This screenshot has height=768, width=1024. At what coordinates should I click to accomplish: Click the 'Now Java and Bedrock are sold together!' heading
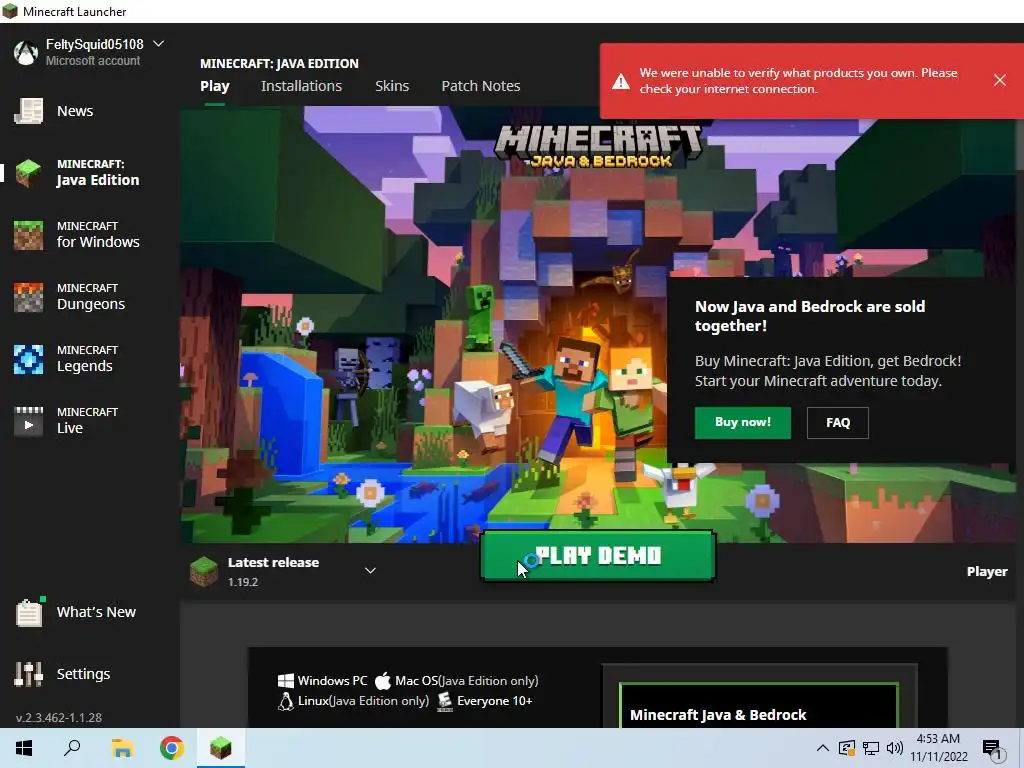(810, 316)
